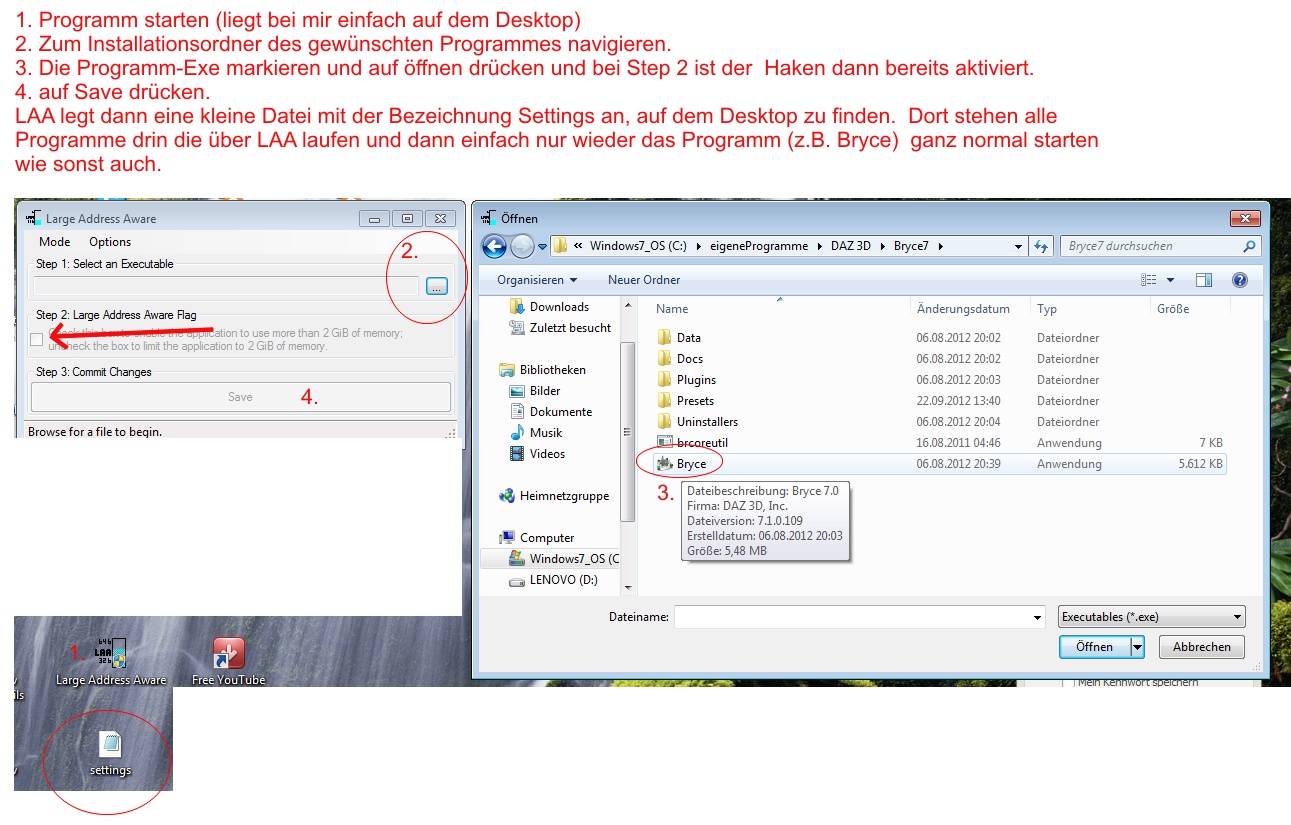Expand the view options dropdown arrow
Image resolution: width=1291 pixels, height=825 pixels.
coord(1170,280)
